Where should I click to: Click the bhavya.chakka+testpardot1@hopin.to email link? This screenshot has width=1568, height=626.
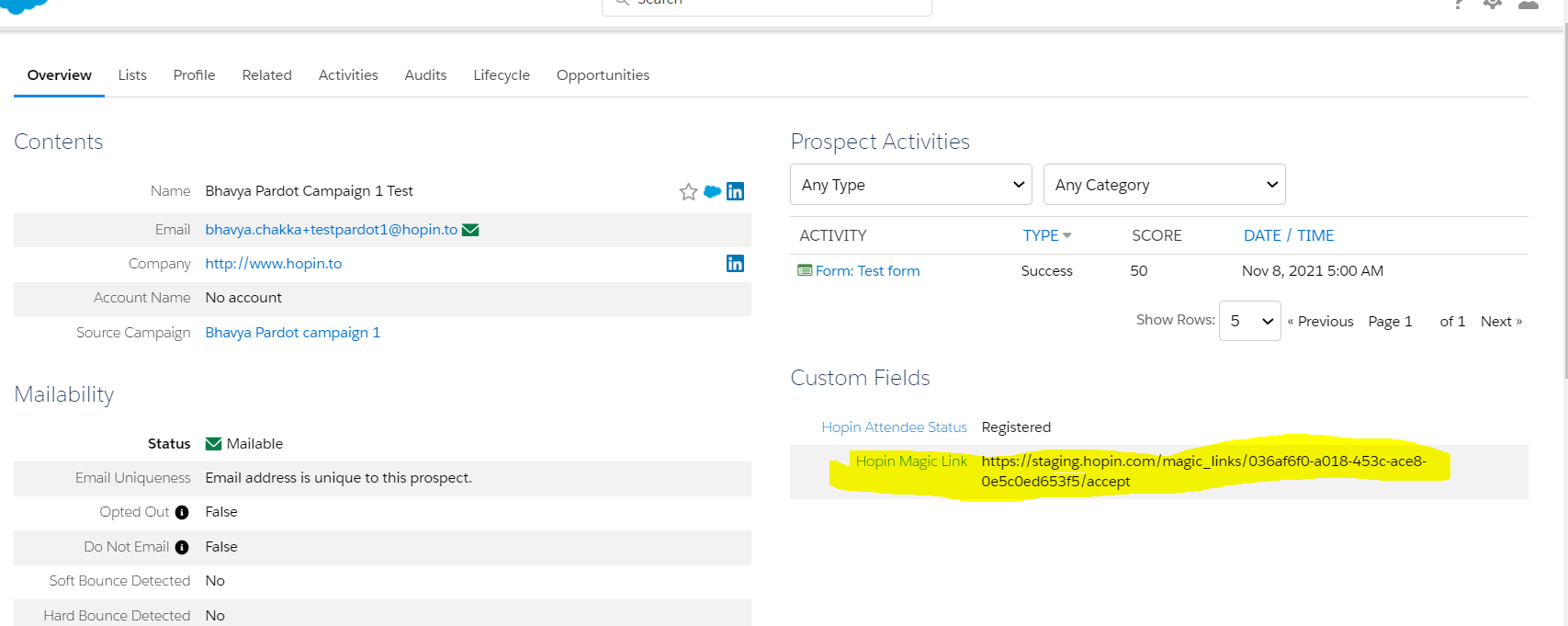(x=332, y=230)
